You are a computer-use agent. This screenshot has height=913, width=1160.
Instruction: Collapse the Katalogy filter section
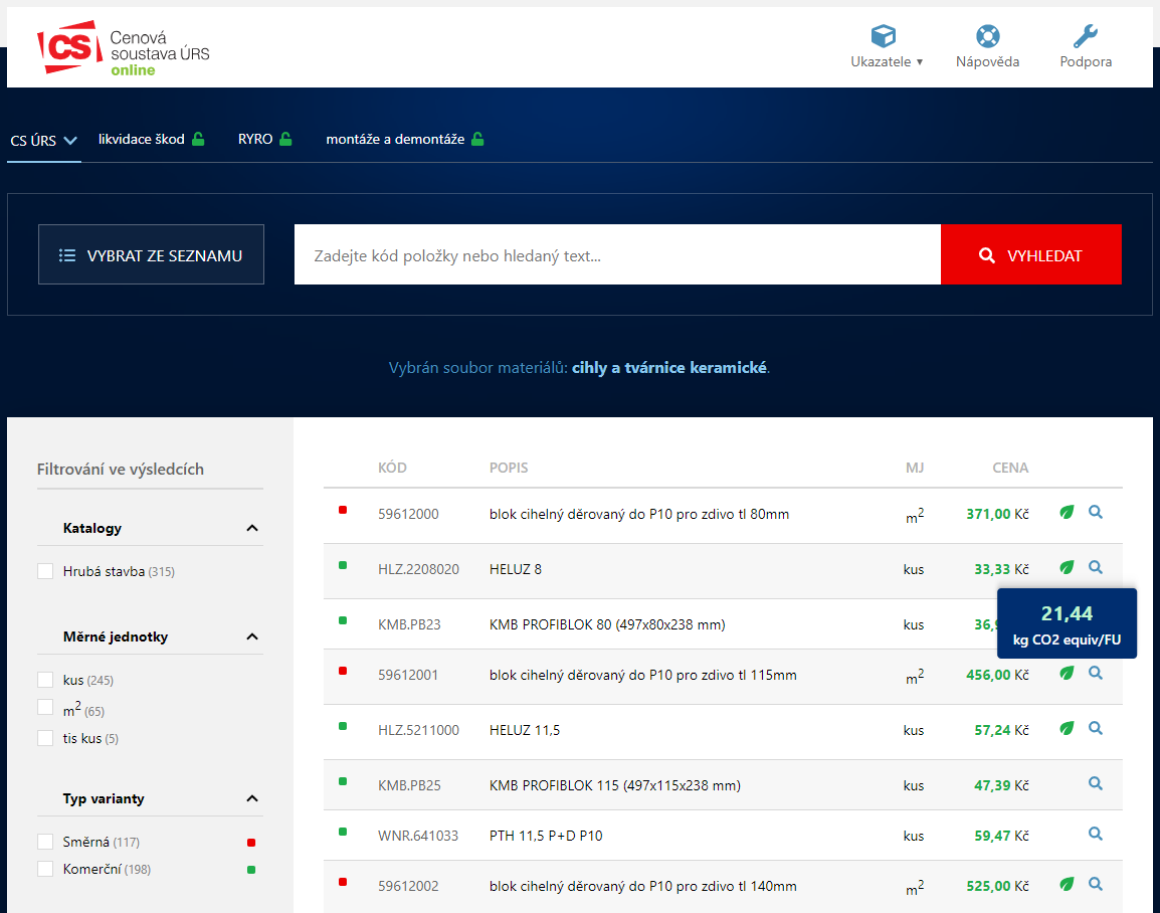point(252,528)
